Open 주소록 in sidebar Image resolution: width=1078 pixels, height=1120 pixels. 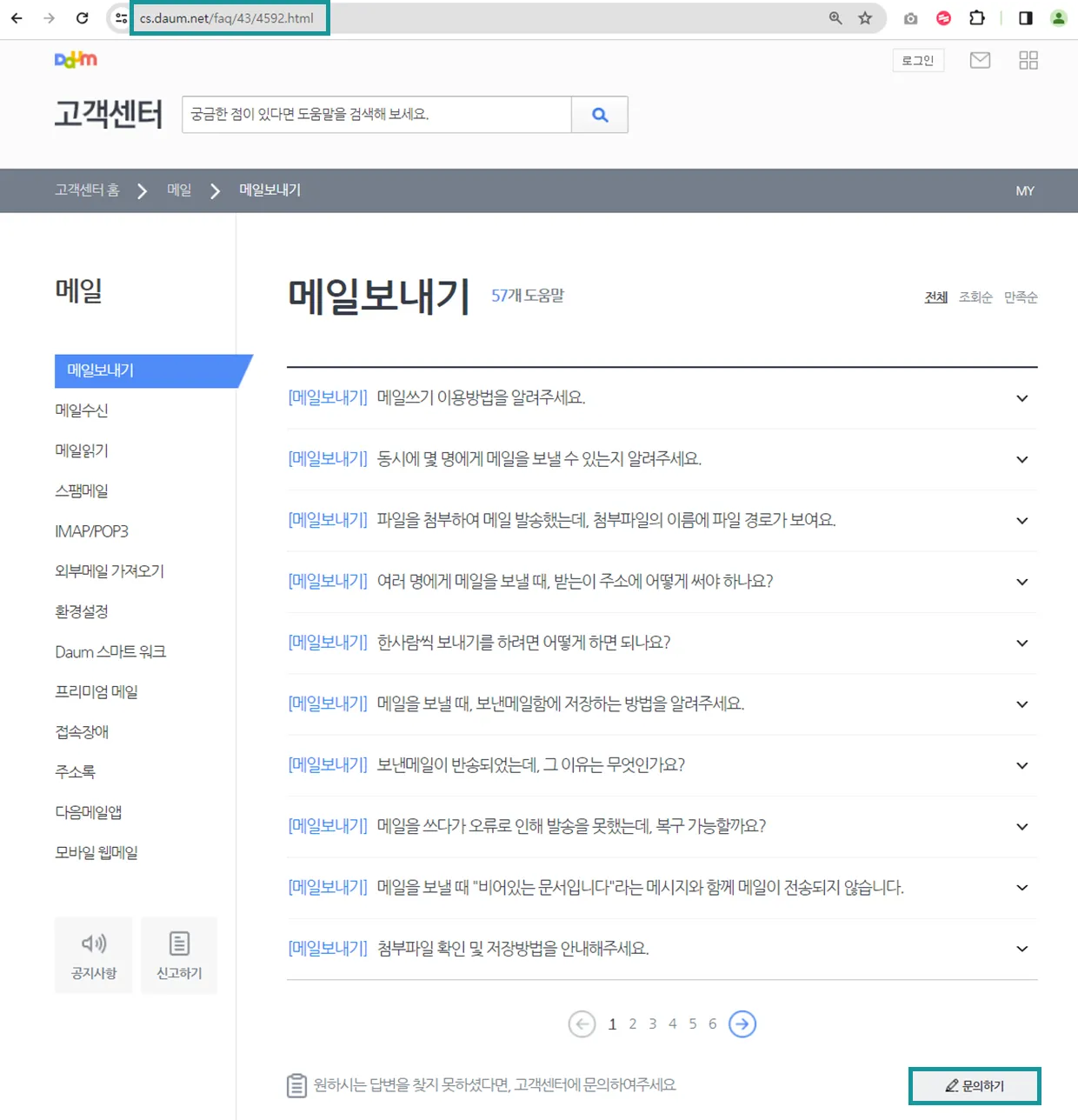76,772
